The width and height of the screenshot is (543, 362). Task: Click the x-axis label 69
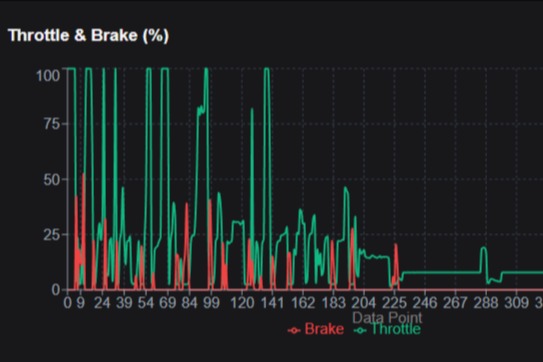(x=168, y=303)
